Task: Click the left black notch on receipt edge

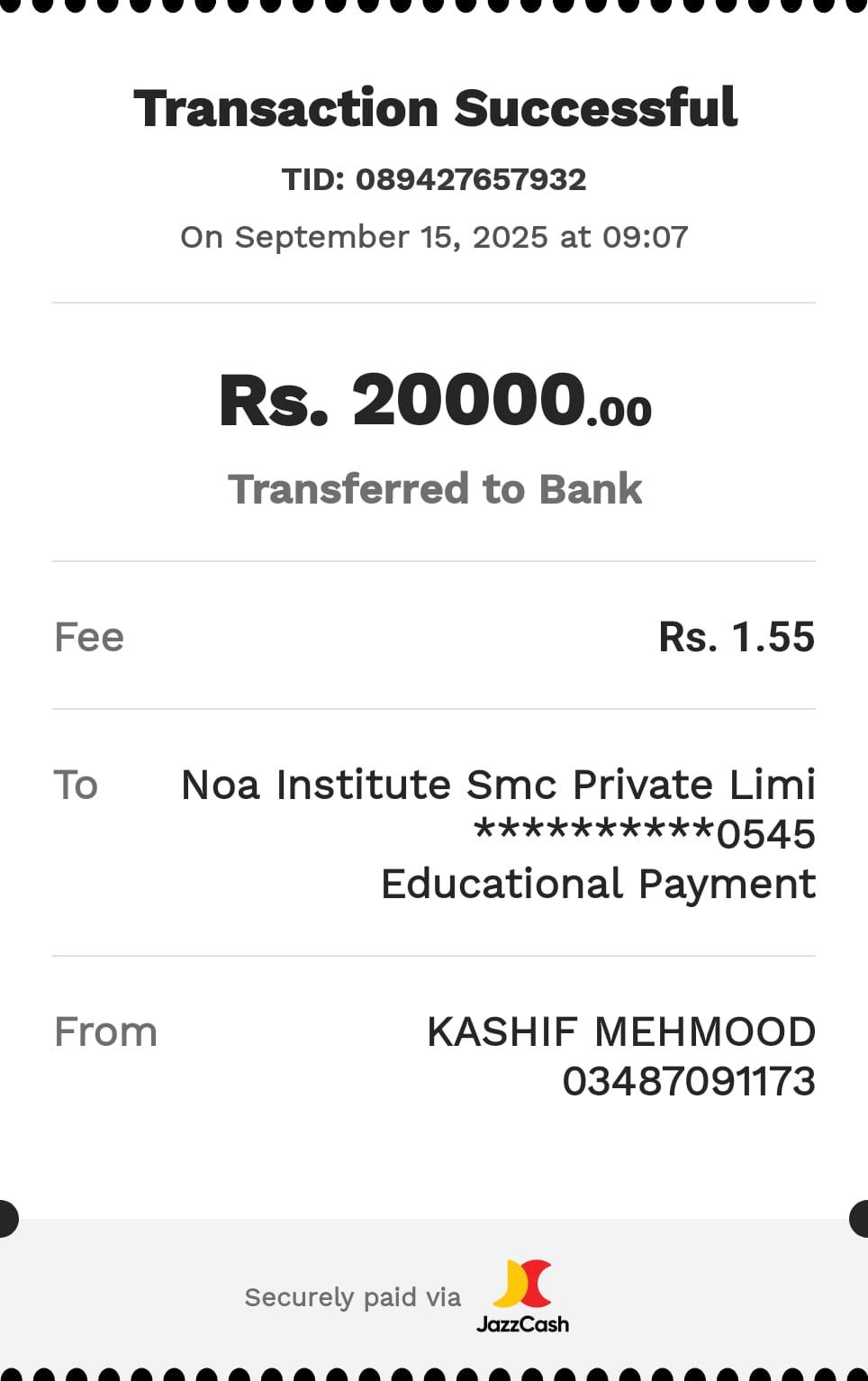Action: pyautogui.click(x=7, y=1219)
